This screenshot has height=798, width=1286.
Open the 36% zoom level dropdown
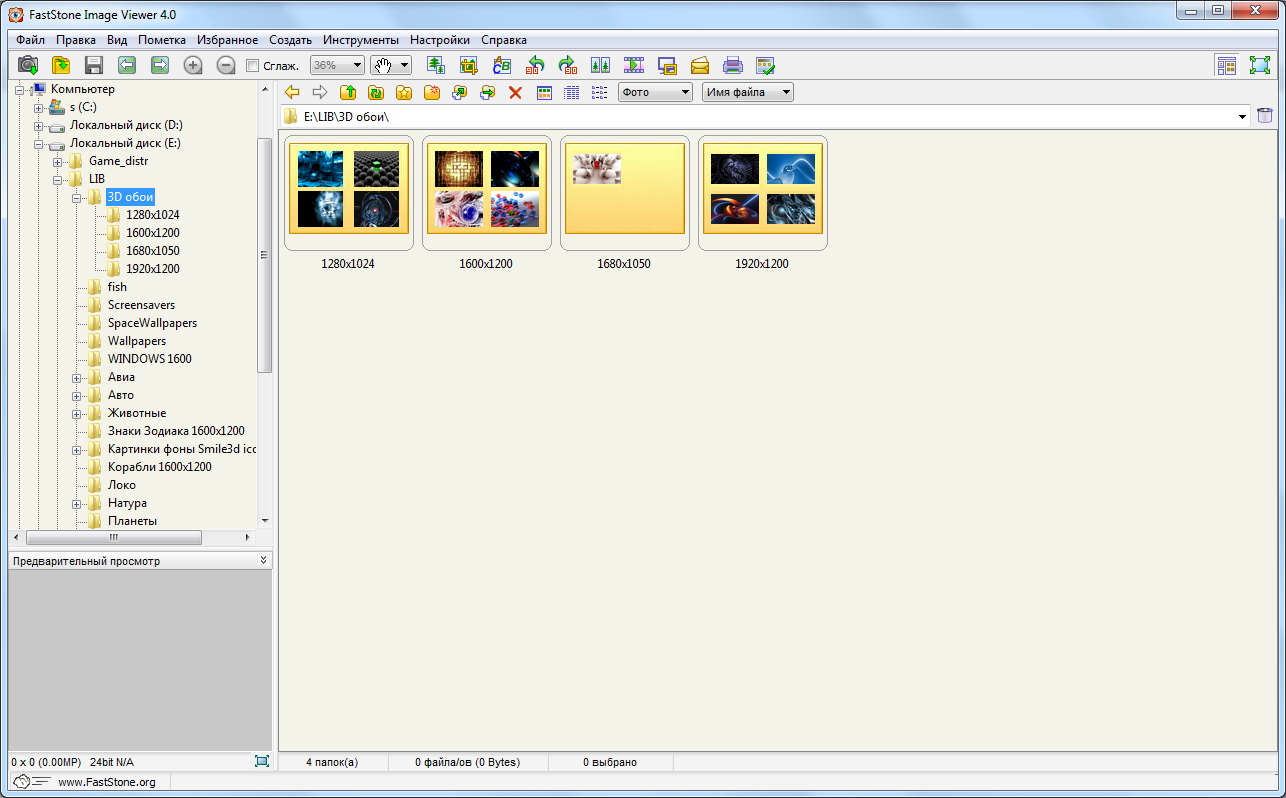pos(337,65)
